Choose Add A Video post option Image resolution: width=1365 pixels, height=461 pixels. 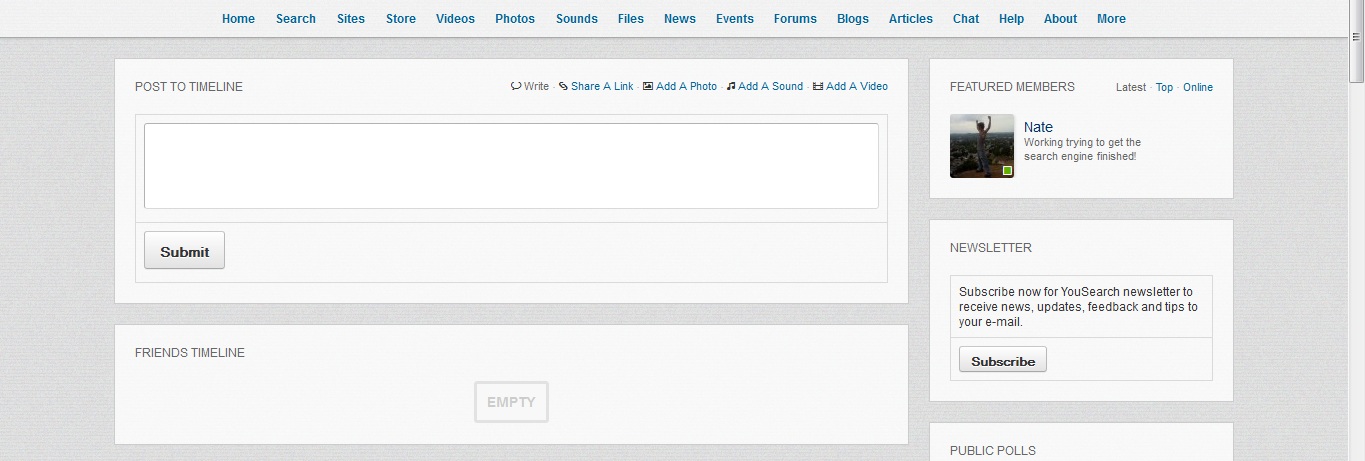(857, 87)
